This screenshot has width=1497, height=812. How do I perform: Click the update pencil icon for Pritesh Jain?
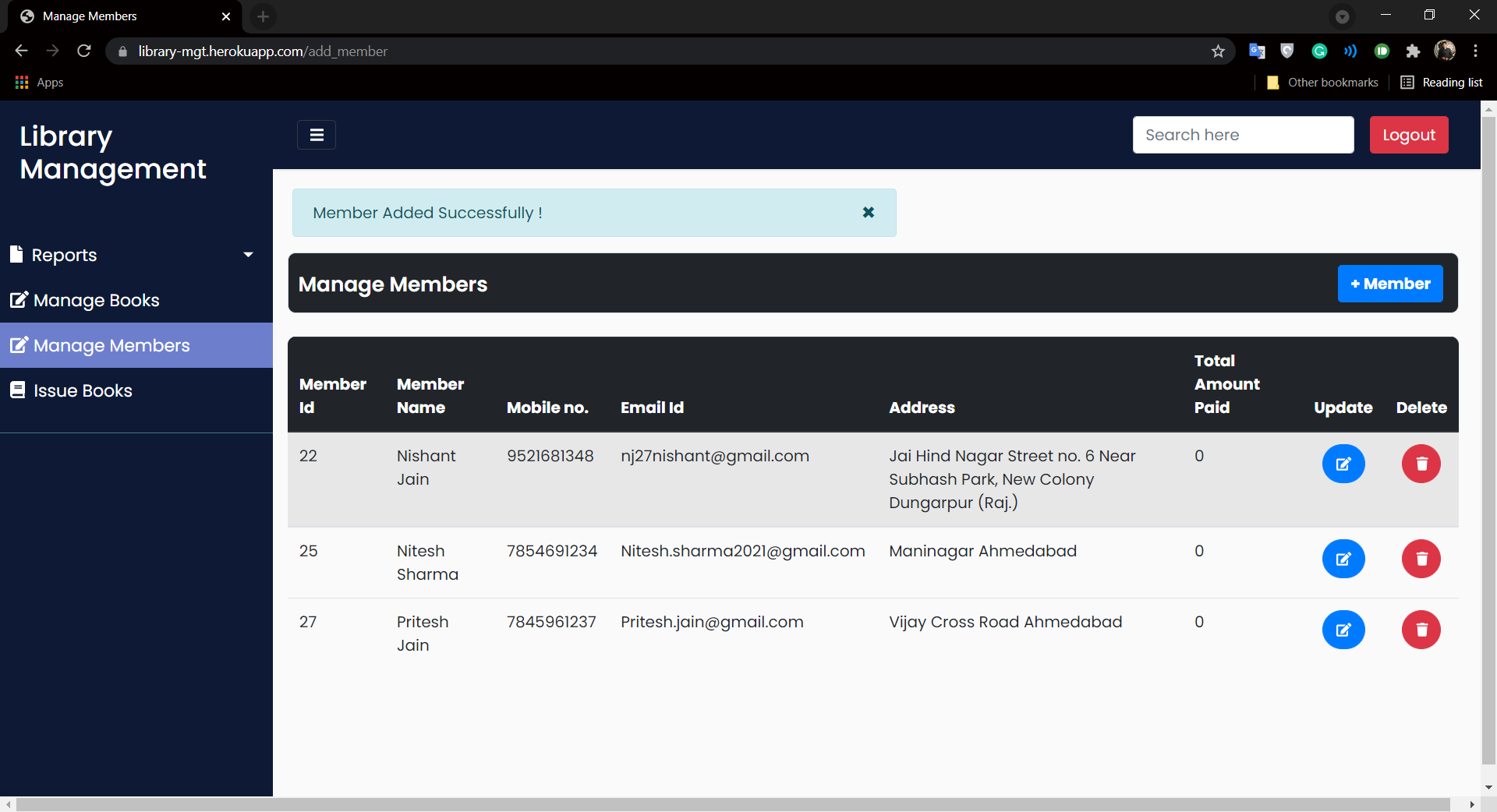pos(1343,630)
